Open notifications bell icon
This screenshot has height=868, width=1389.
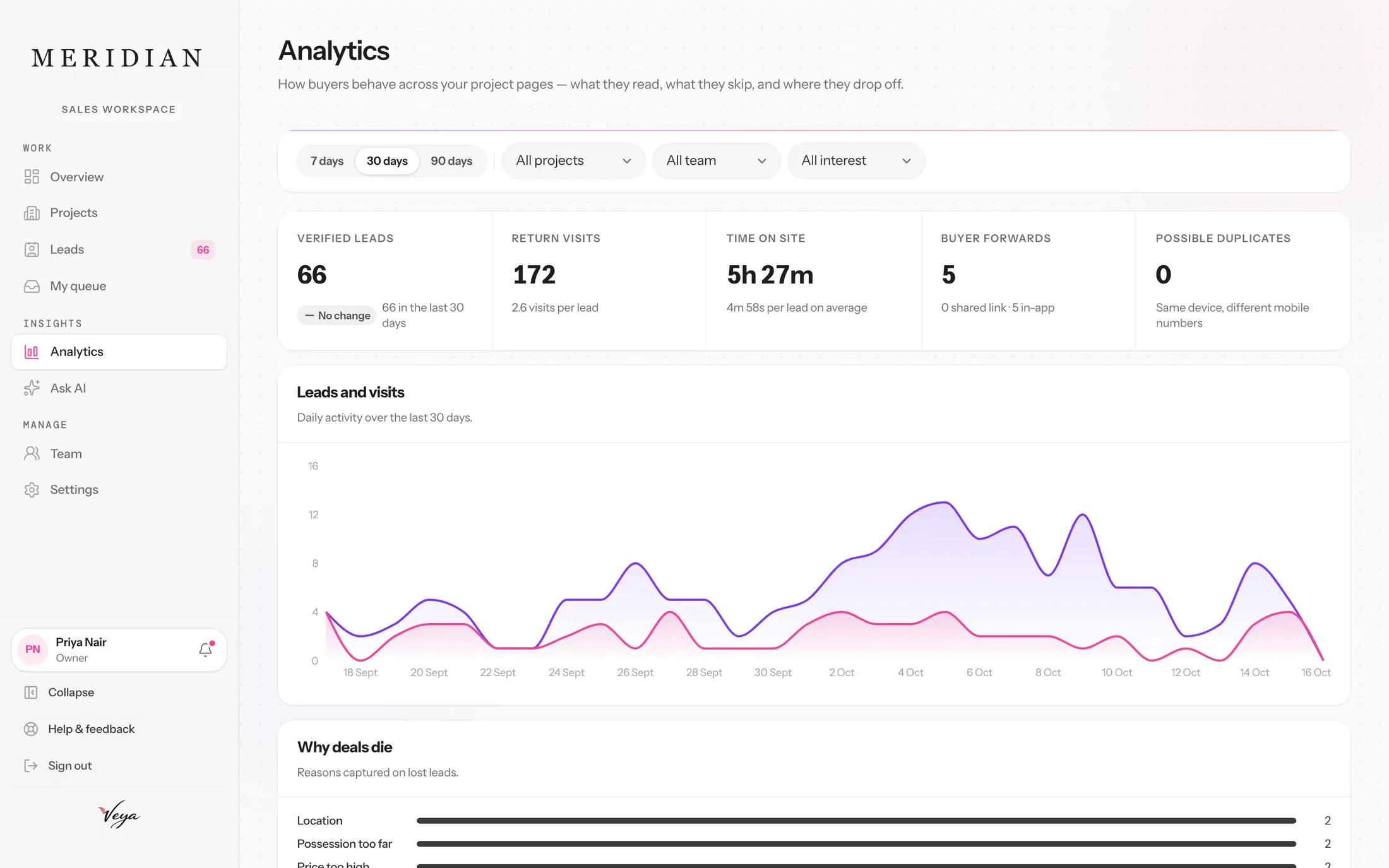(206, 650)
